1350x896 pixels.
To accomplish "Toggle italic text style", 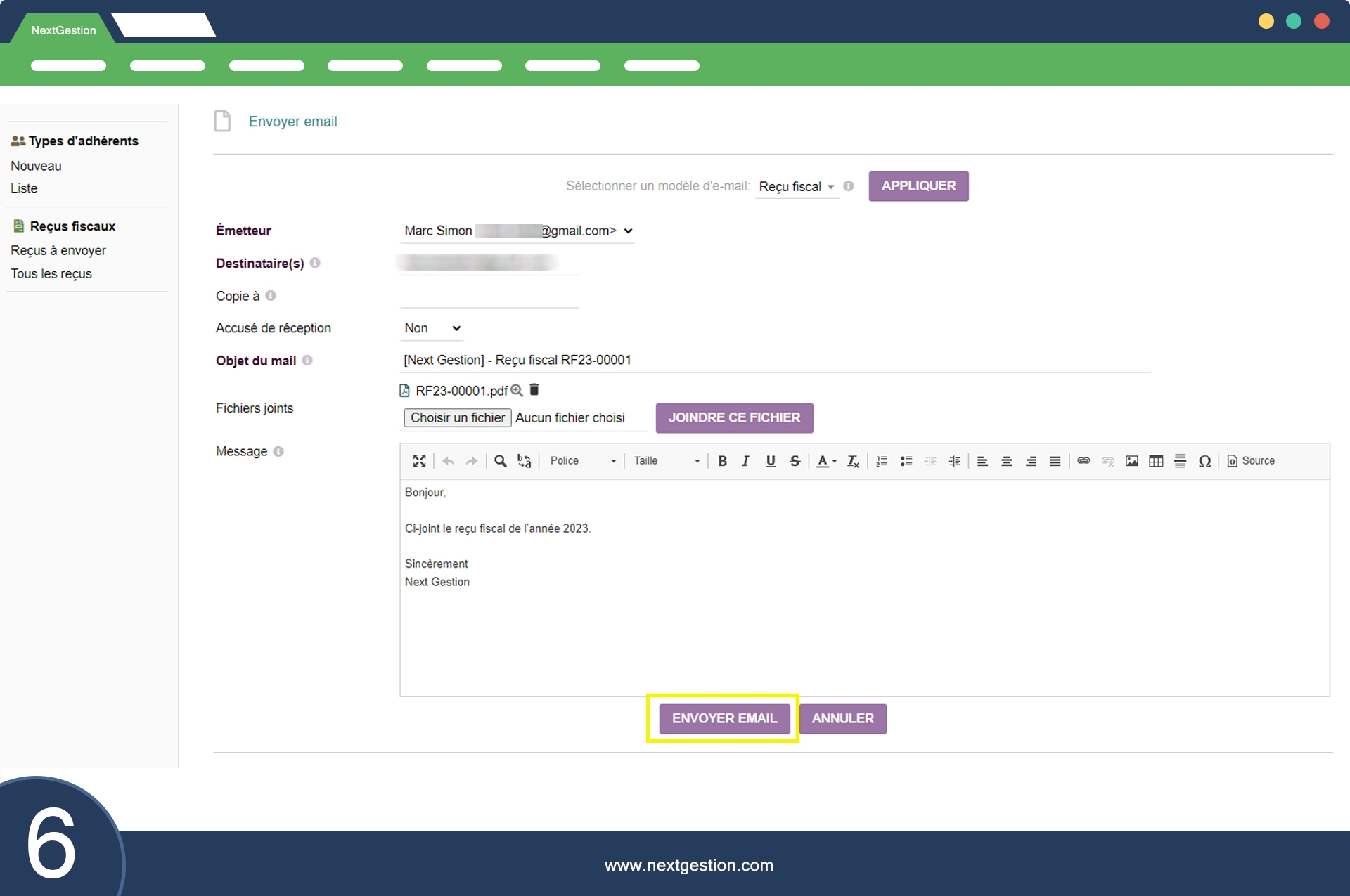I will 745,461.
